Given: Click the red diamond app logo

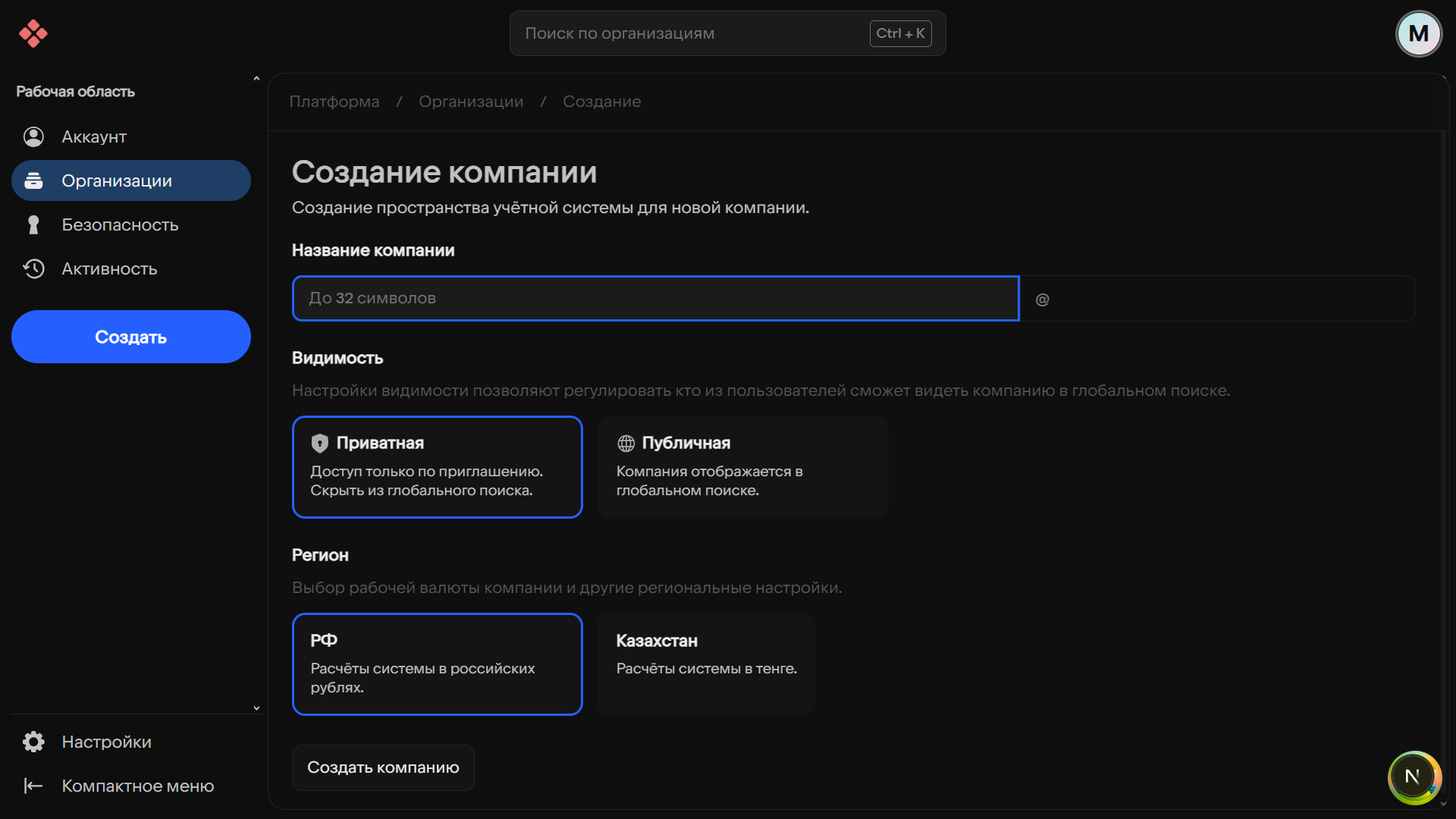Looking at the screenshot, I should [x=33, y=33].
